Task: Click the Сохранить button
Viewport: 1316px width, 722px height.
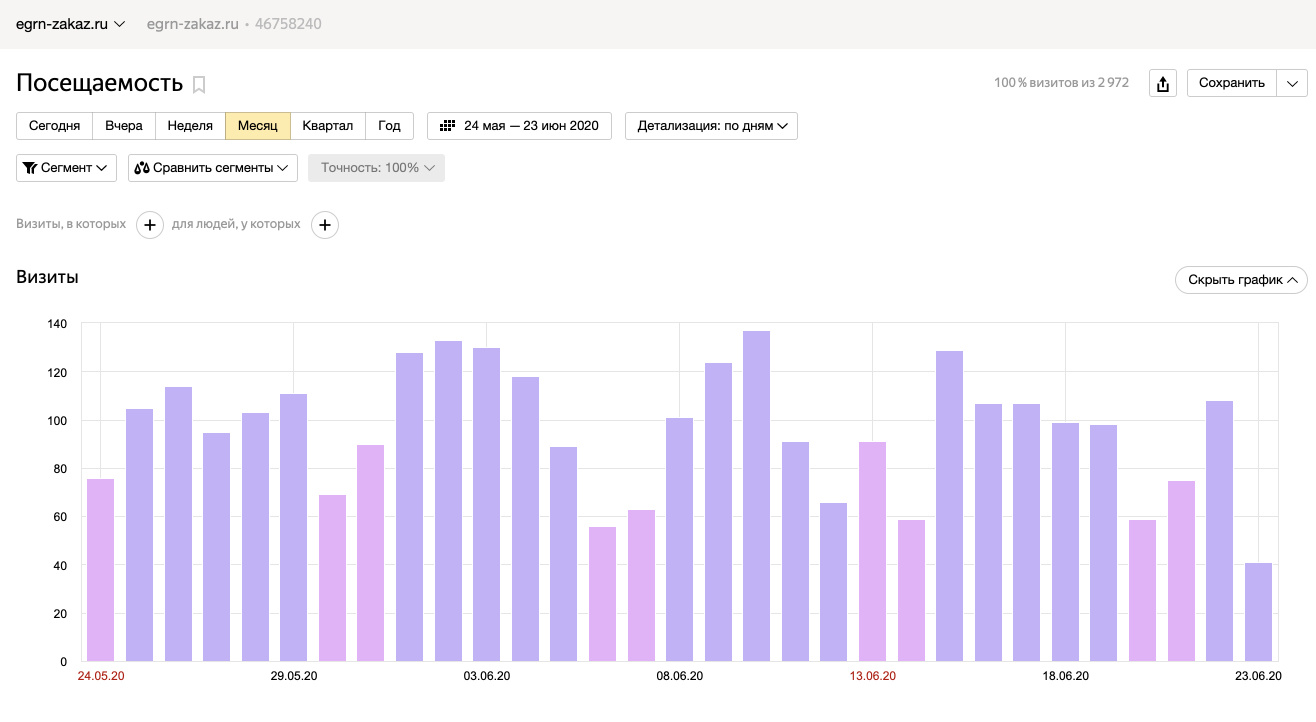Action: (x=1231, y=83)
